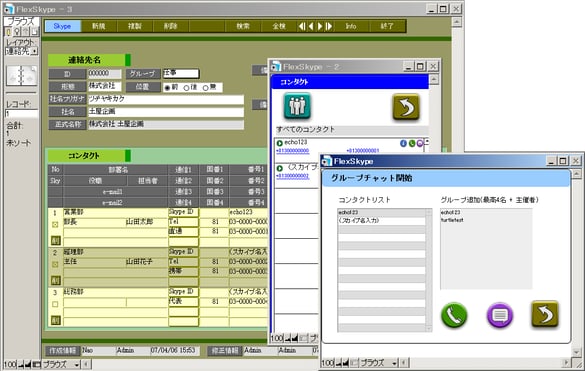Click 削除 in the top toolbar
The image size is (585, 371).
click(171, 26)
